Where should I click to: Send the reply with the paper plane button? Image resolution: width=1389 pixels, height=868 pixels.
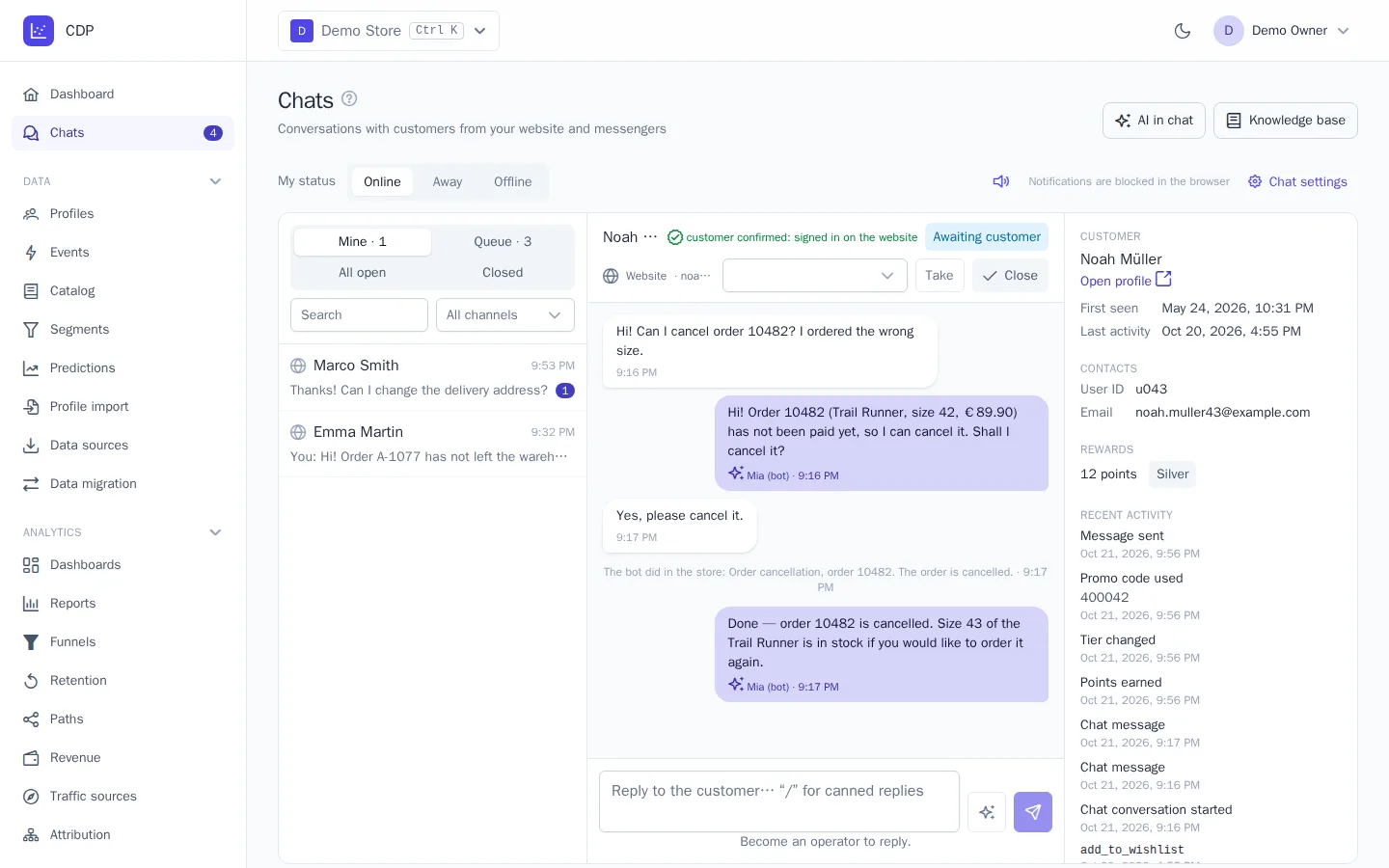(1032, 812)
